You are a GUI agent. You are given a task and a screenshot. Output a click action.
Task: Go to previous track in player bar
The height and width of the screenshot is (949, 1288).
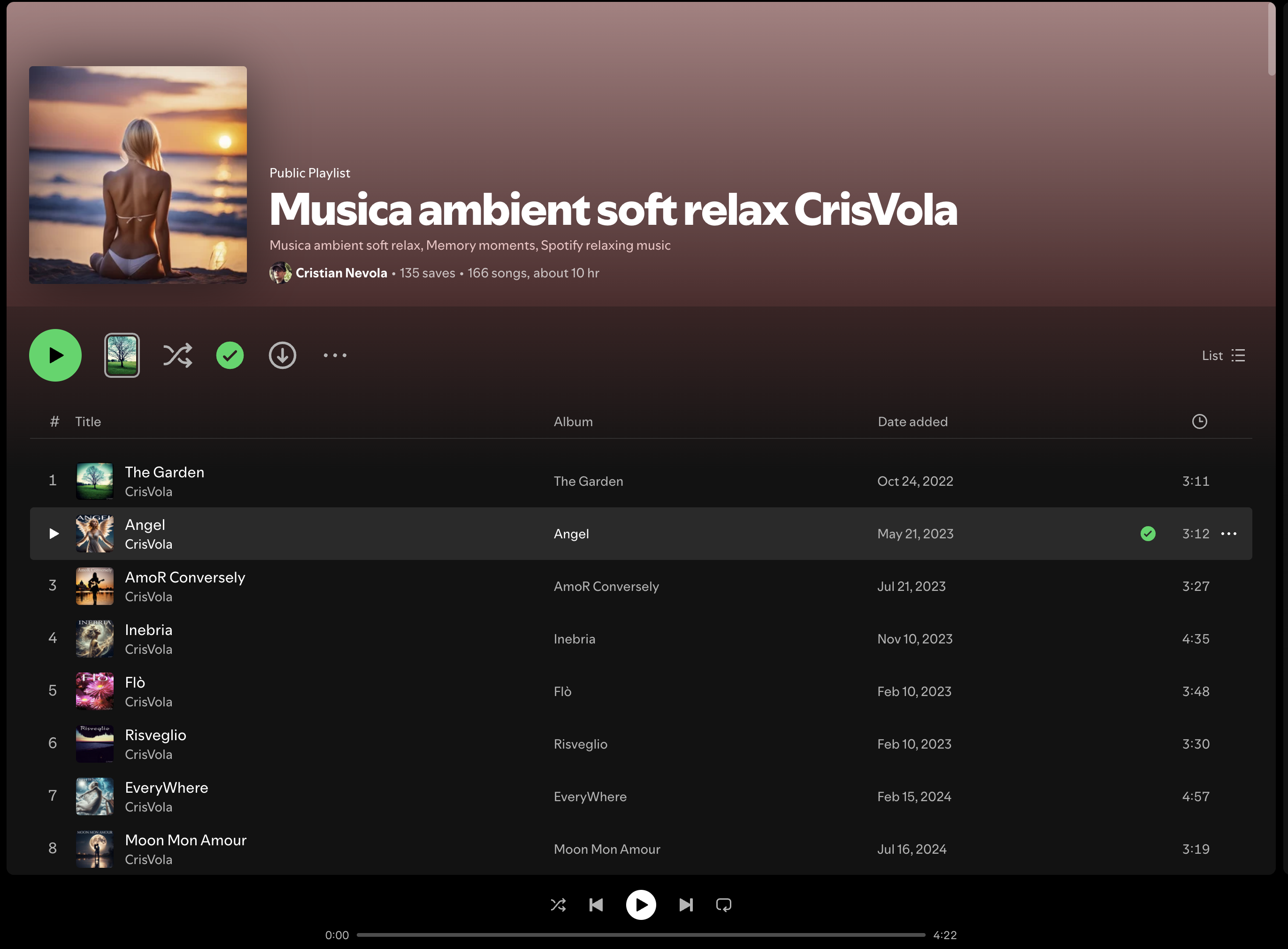click(x=596, y=905)
